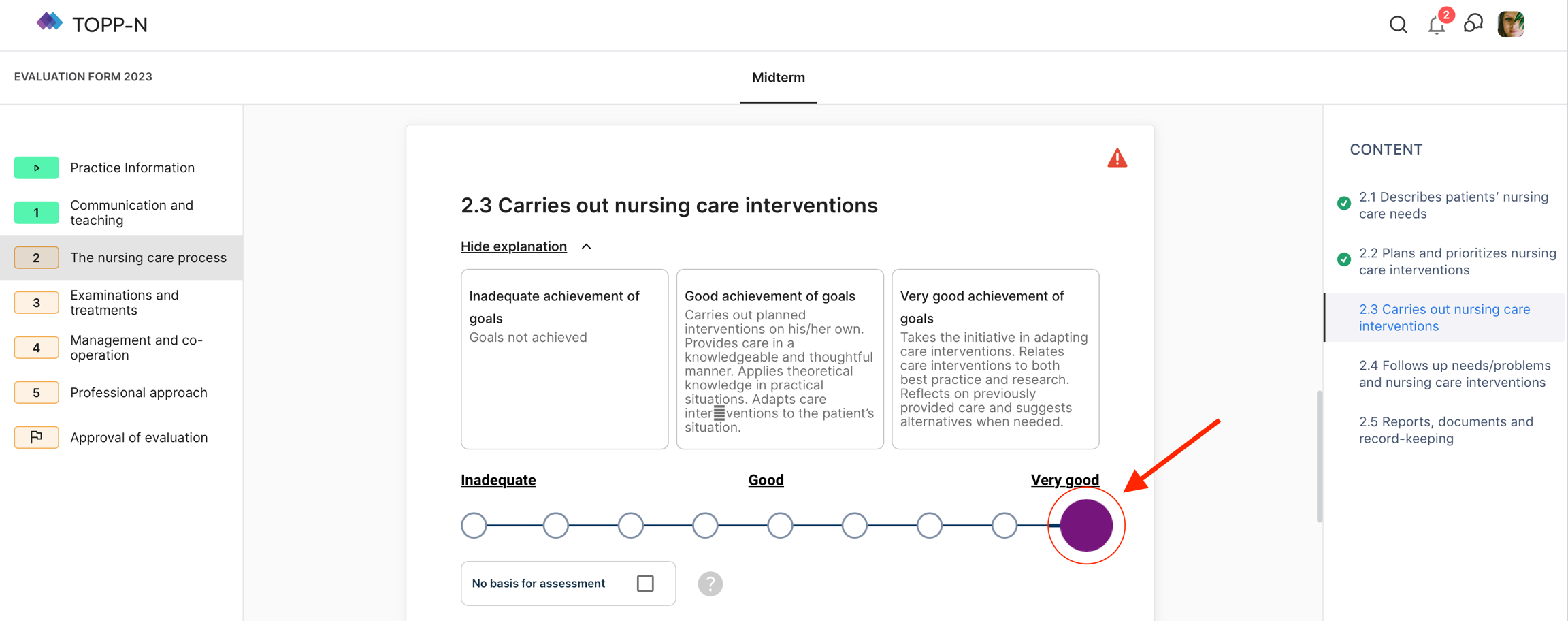Click the TOPP-N logo
1568x621 pixels.
(x=92, y=24)
